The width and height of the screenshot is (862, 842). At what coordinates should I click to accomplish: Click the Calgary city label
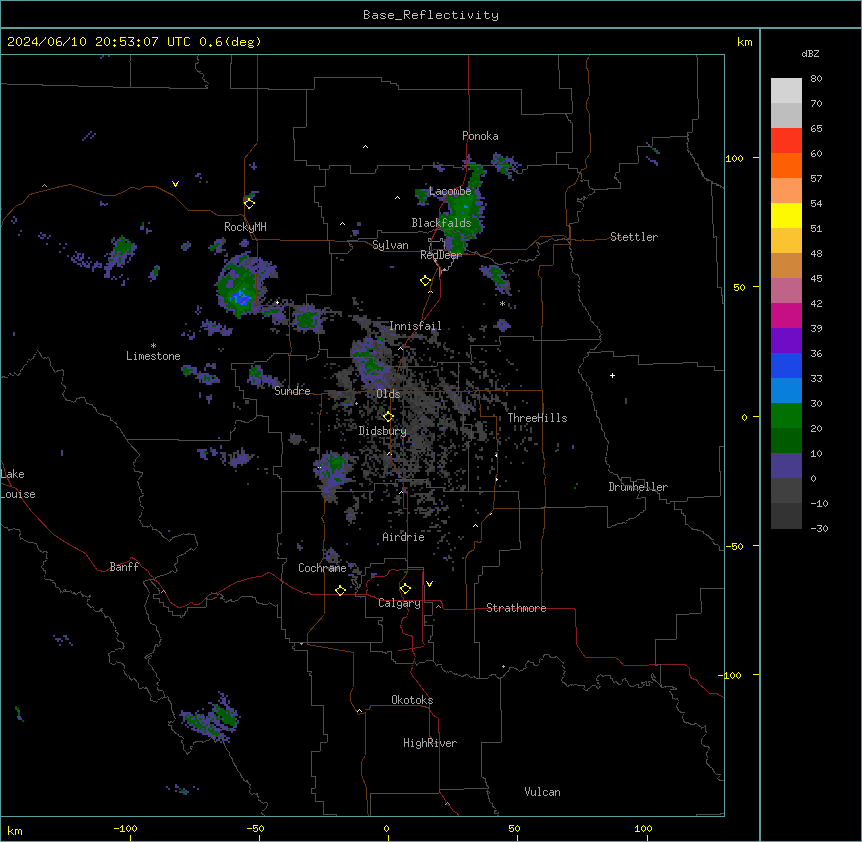tap(399, 603)
